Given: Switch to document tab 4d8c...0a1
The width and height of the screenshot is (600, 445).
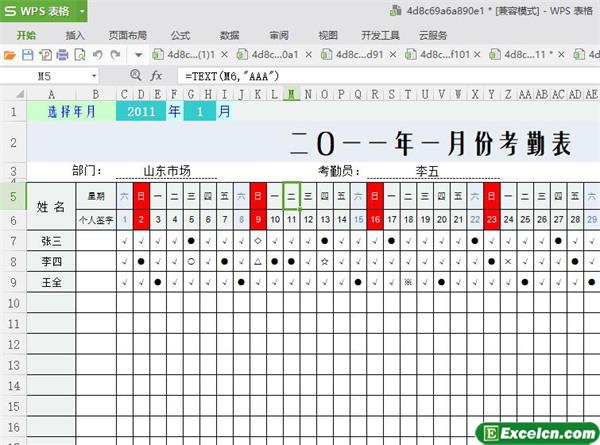Looking at the screenshot, I should [x=268, y=55].
